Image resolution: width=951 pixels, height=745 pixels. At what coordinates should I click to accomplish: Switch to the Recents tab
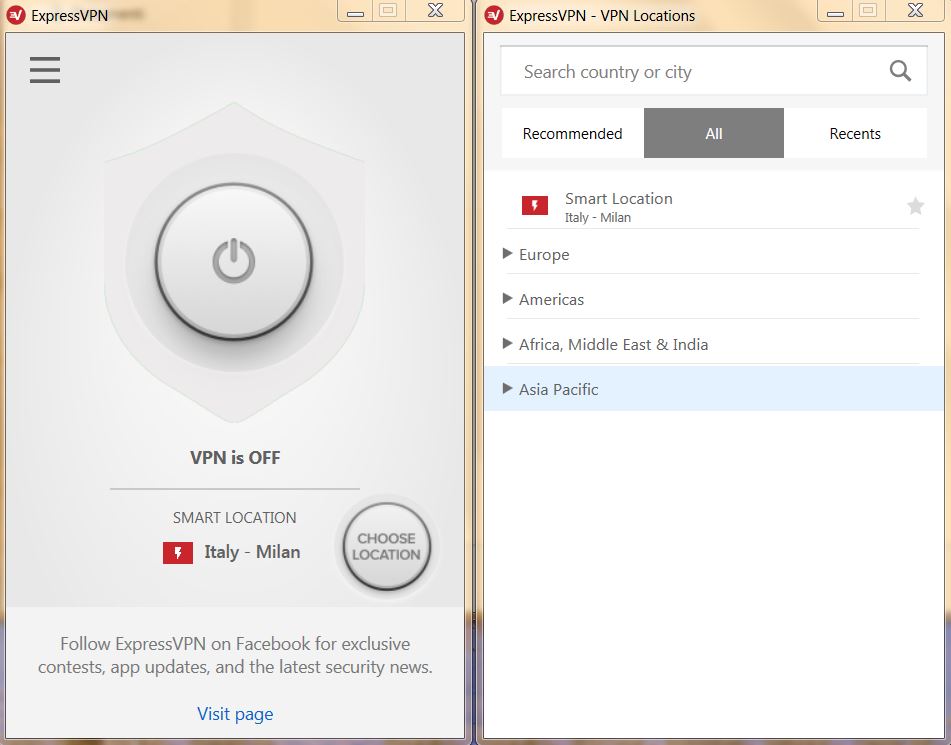click(x=855, y=133)
